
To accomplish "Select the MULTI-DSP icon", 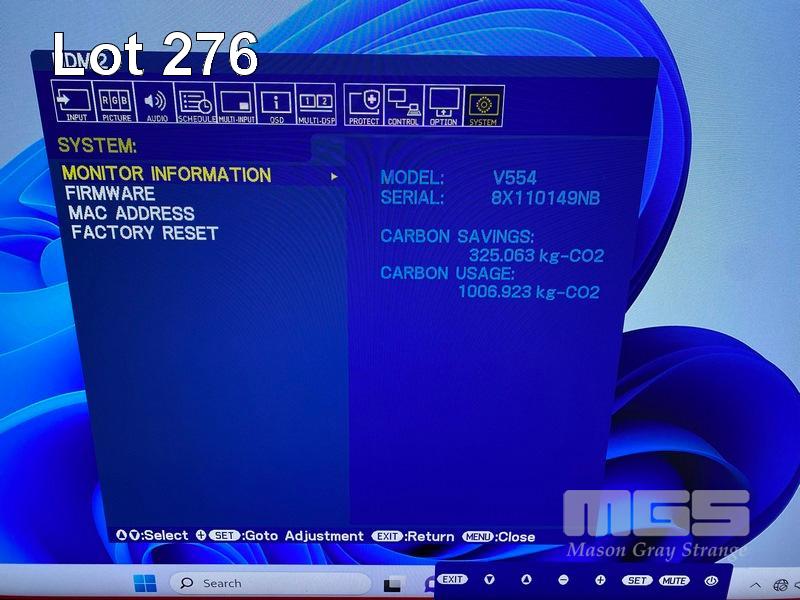I will (x=316, y=105).
